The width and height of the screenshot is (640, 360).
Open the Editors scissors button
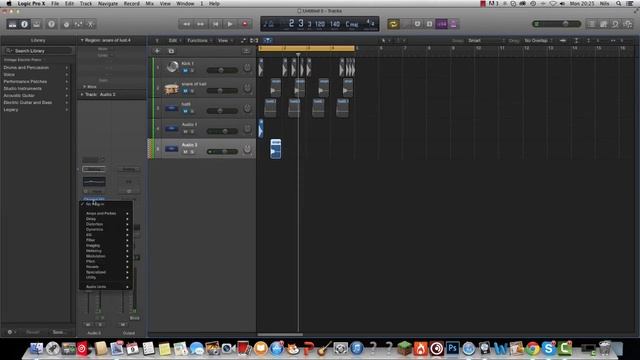point(91,24)
